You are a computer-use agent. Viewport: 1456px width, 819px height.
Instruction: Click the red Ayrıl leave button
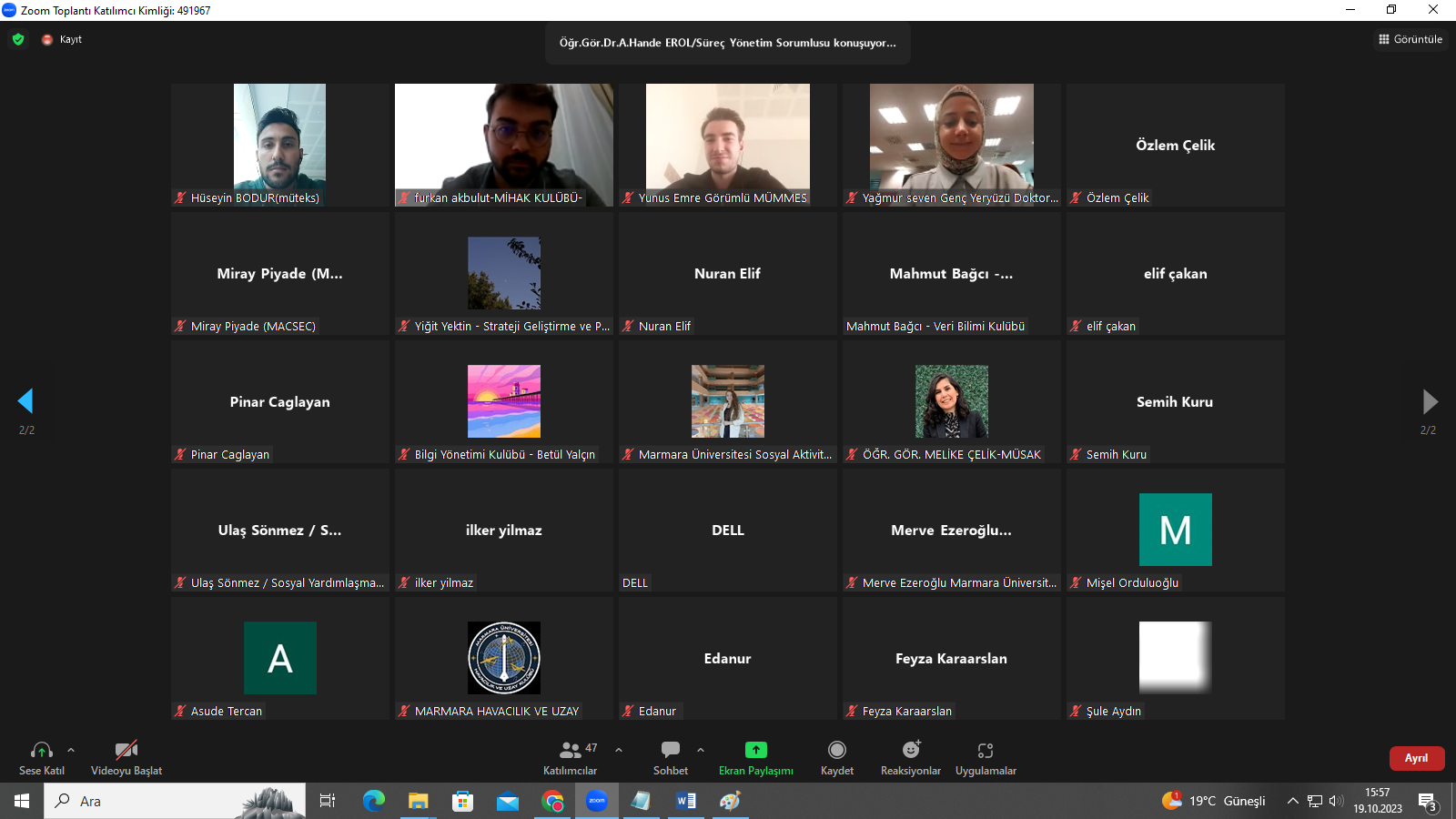pyautogui.click(x=1416, y=758)
